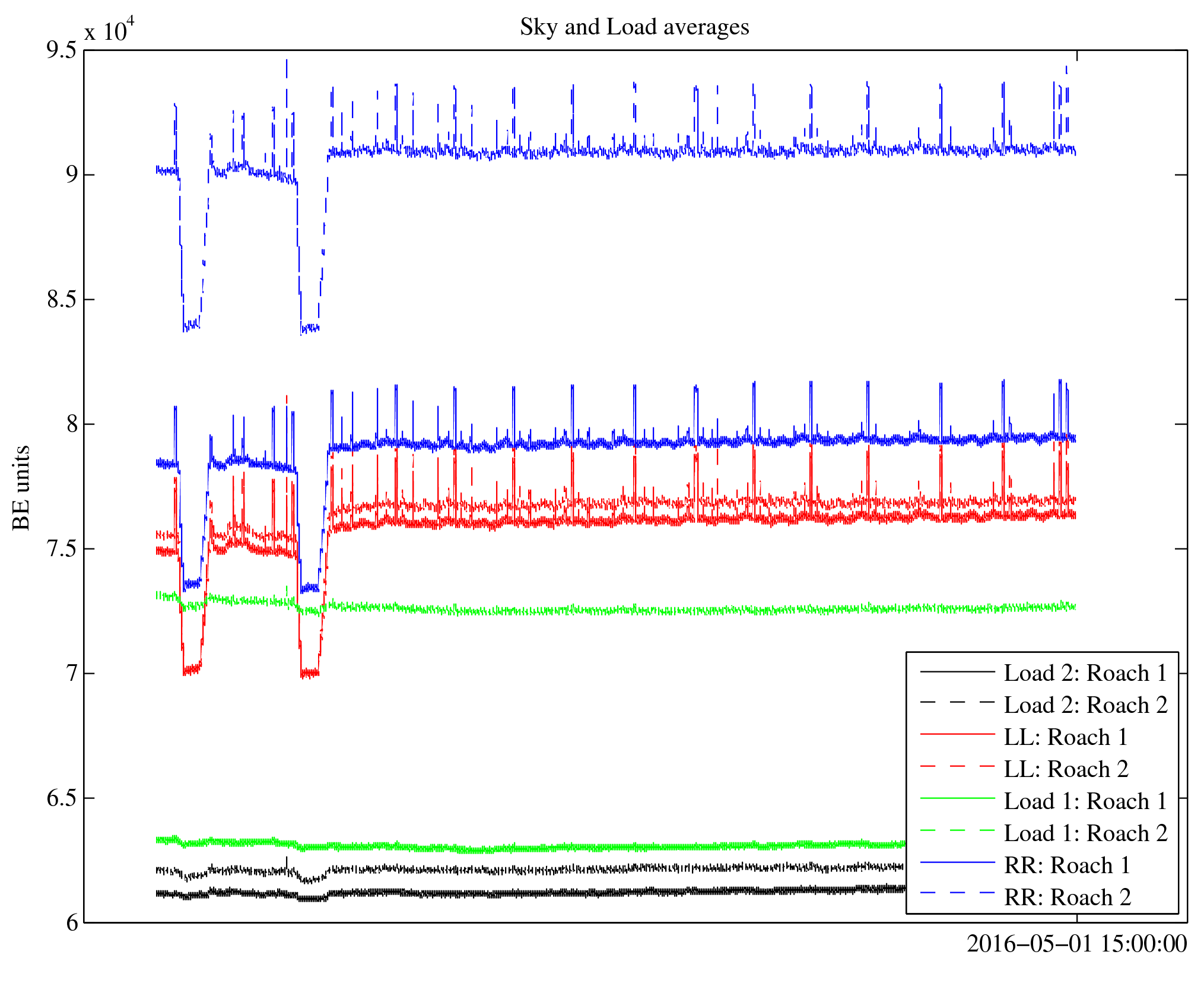Click the 'Sky and Load averages' plot title
Image resolution: width=1204 pixels, height=999 pixels.
634,27
